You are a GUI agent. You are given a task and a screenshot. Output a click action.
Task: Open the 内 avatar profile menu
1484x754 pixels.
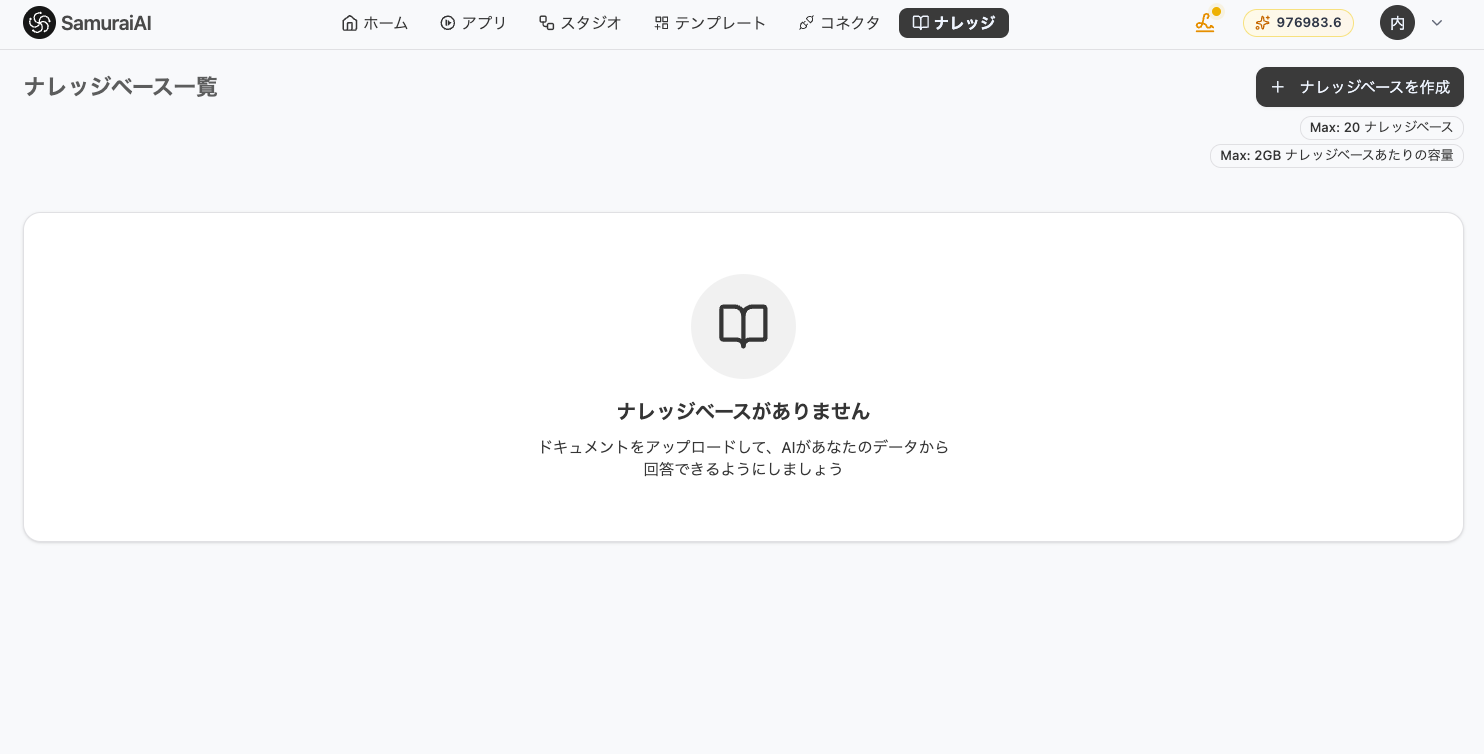click(x=1397, y=22)
